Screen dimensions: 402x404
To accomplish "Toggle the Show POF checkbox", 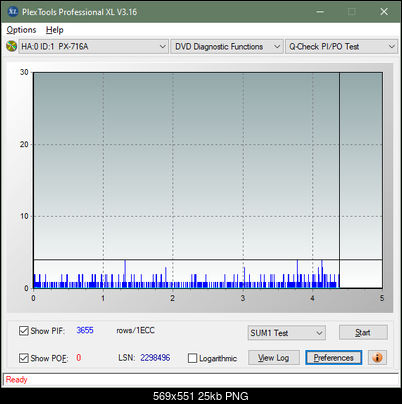I will pyautogui.click(x=24, y=358).
